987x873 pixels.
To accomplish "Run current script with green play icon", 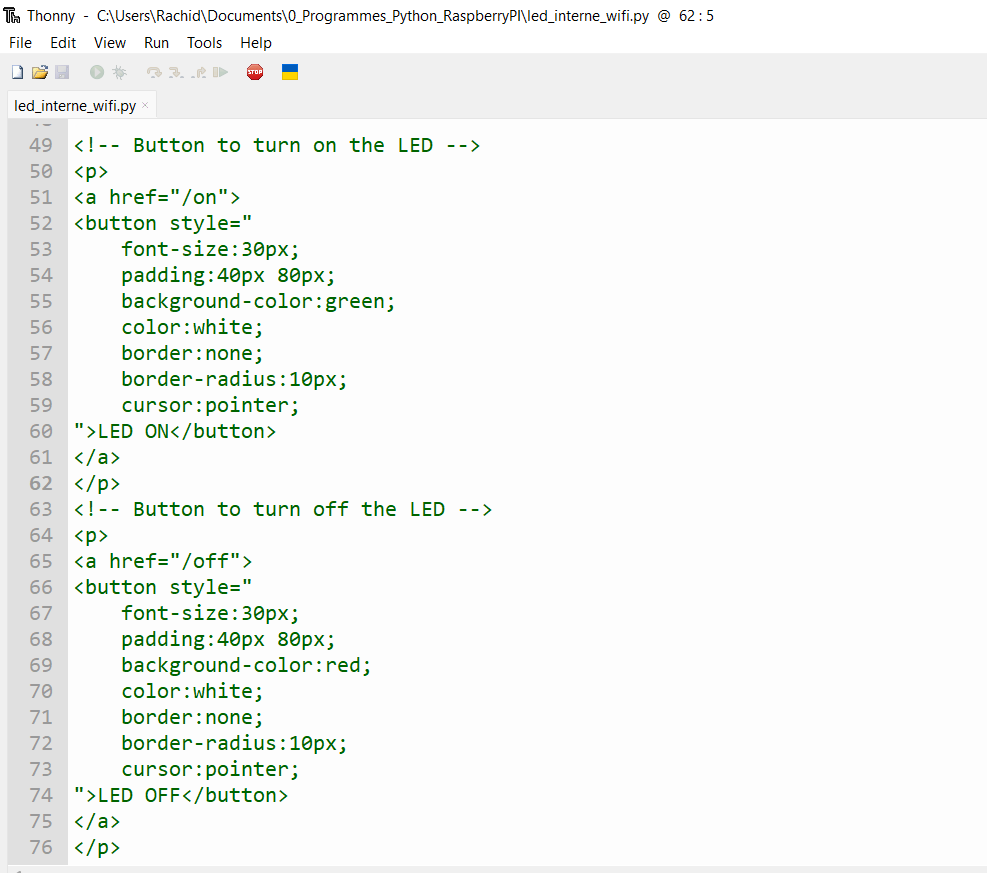I will click(96, 72).
